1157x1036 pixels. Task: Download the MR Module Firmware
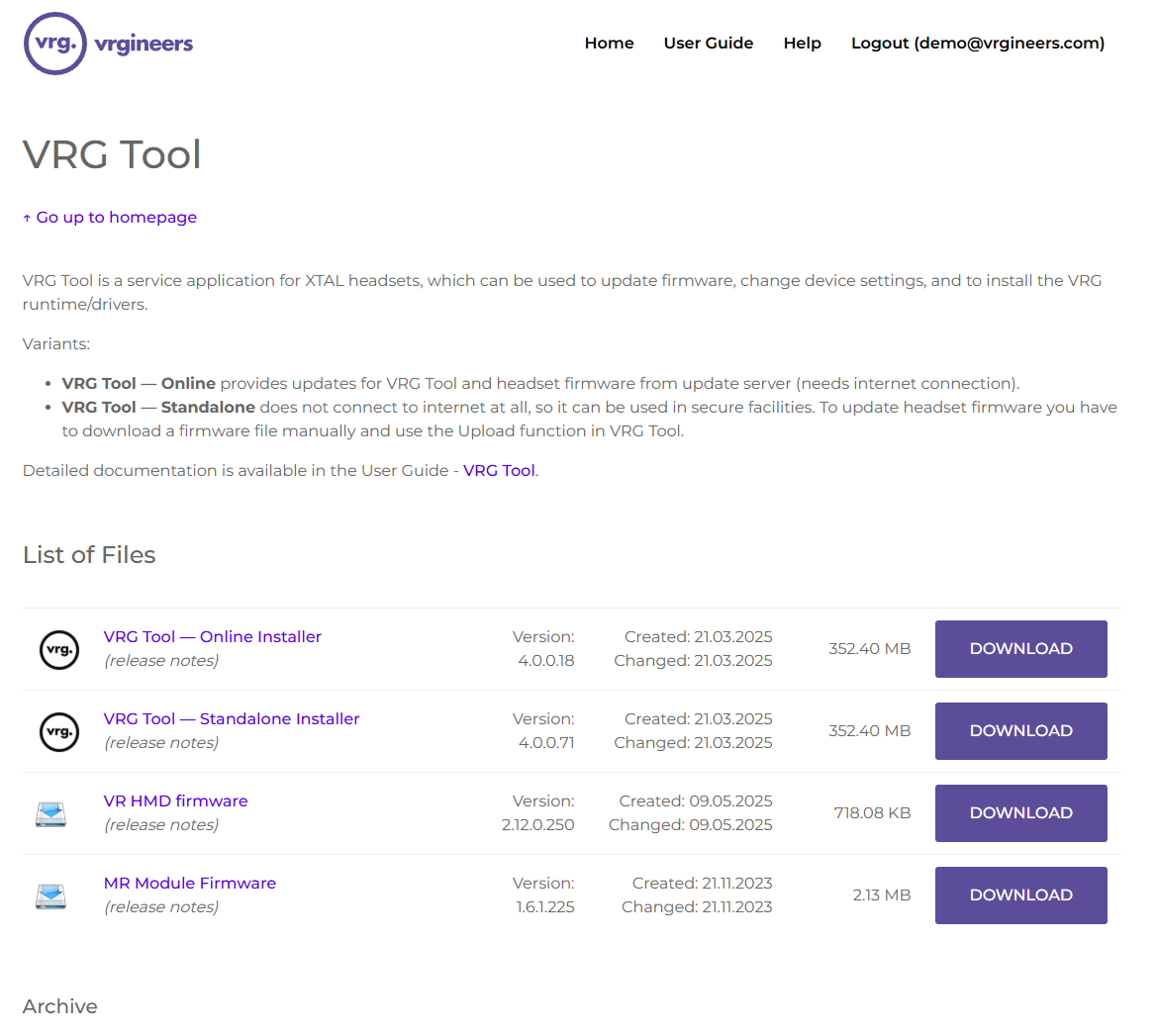[1021, 895]
